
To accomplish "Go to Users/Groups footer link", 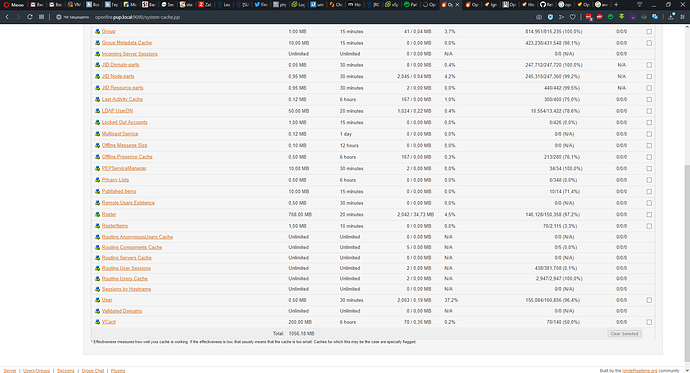I will 37,371.
